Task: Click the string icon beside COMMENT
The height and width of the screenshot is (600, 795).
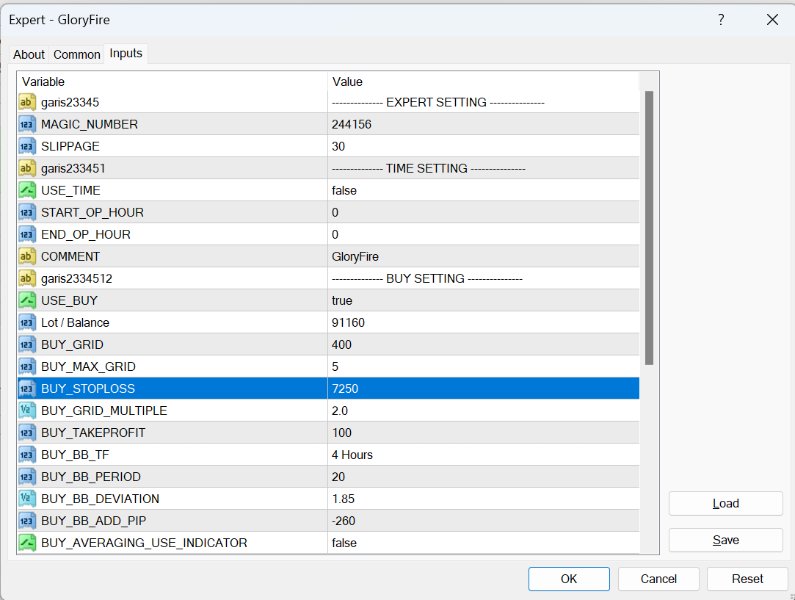Action: click(28, 256)
